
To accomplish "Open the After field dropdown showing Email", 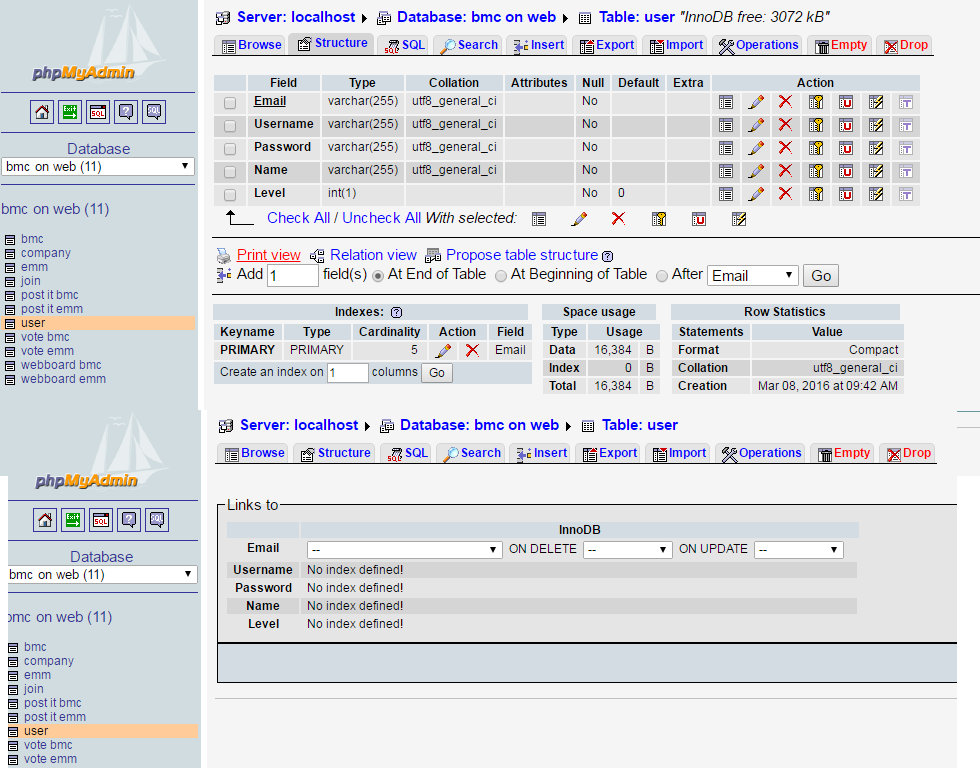I will coord(752,275).
